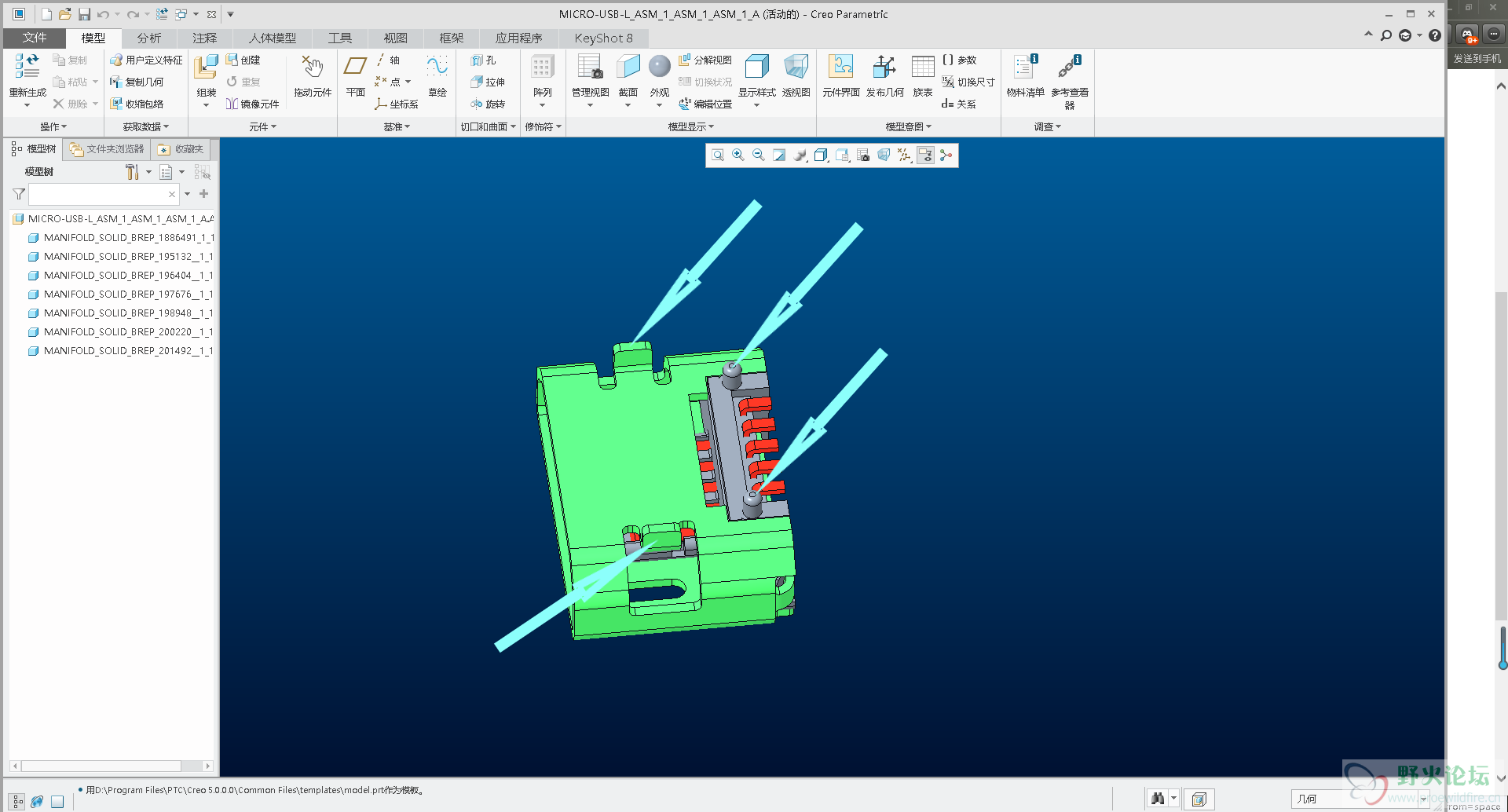Click the 外观 (Appearance) sphere icon
Viewport: 1508px width, 812px height.
(660, 67)
